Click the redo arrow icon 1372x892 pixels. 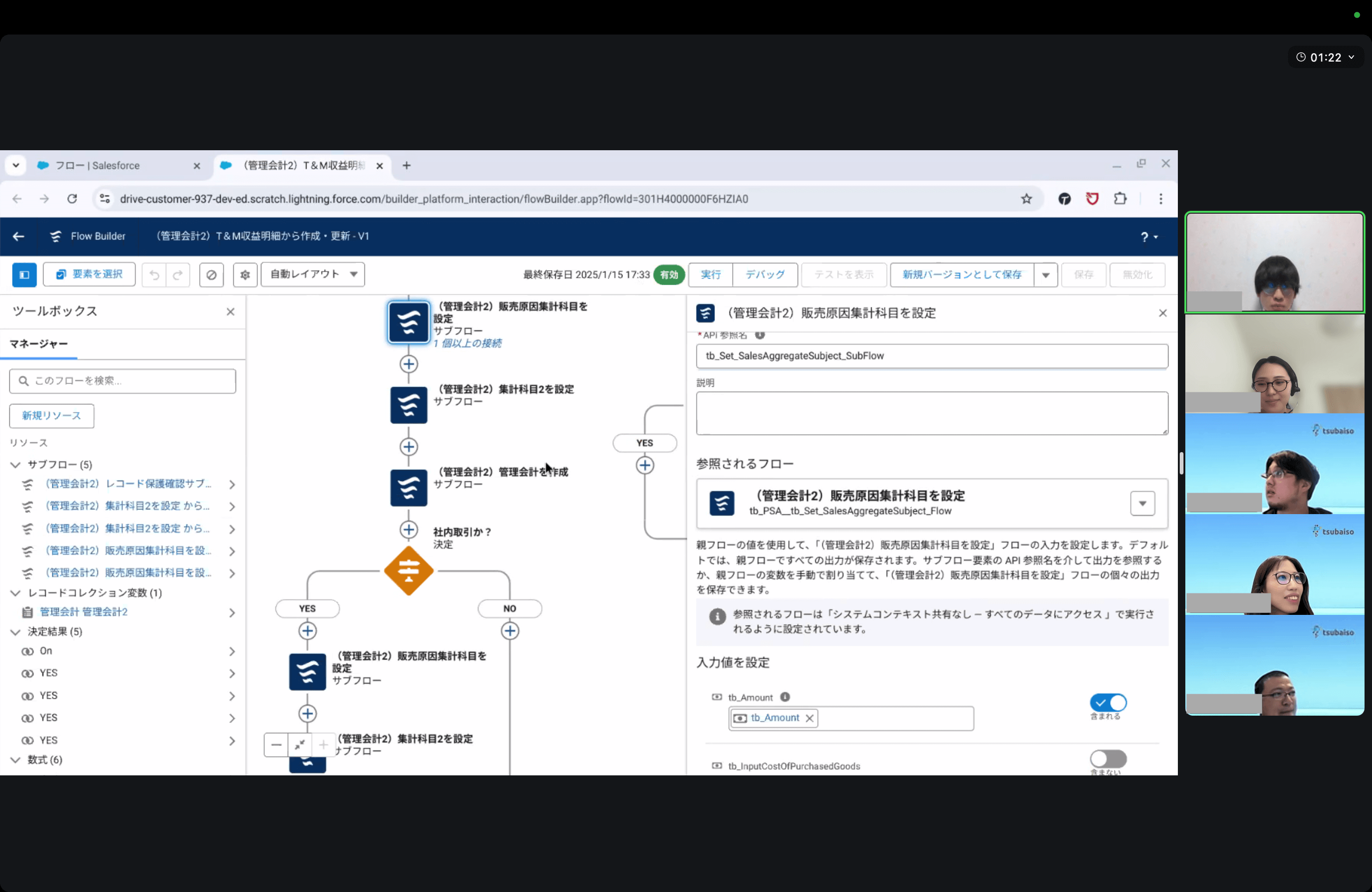(x=178, y=275)
